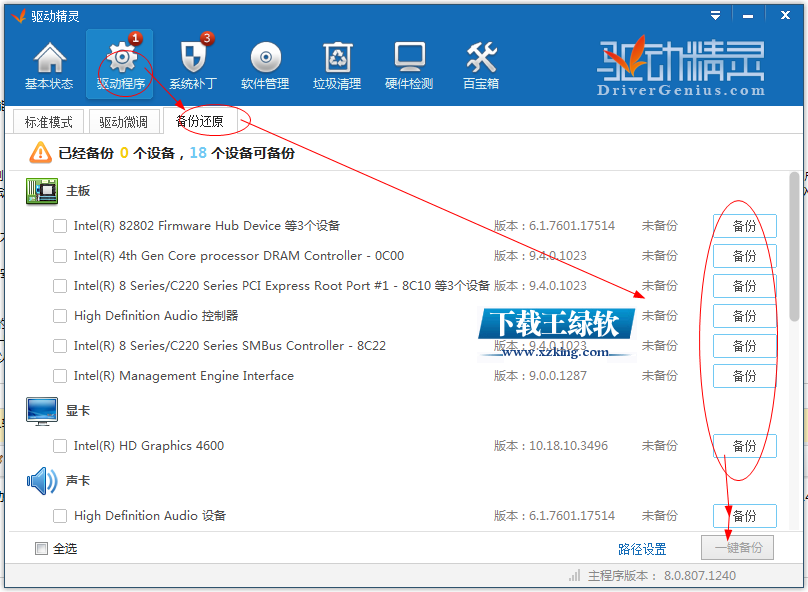Click 主程序版本 8.0.807.1240 status text
Screen dimensions: 808x592
click(662, 576)
